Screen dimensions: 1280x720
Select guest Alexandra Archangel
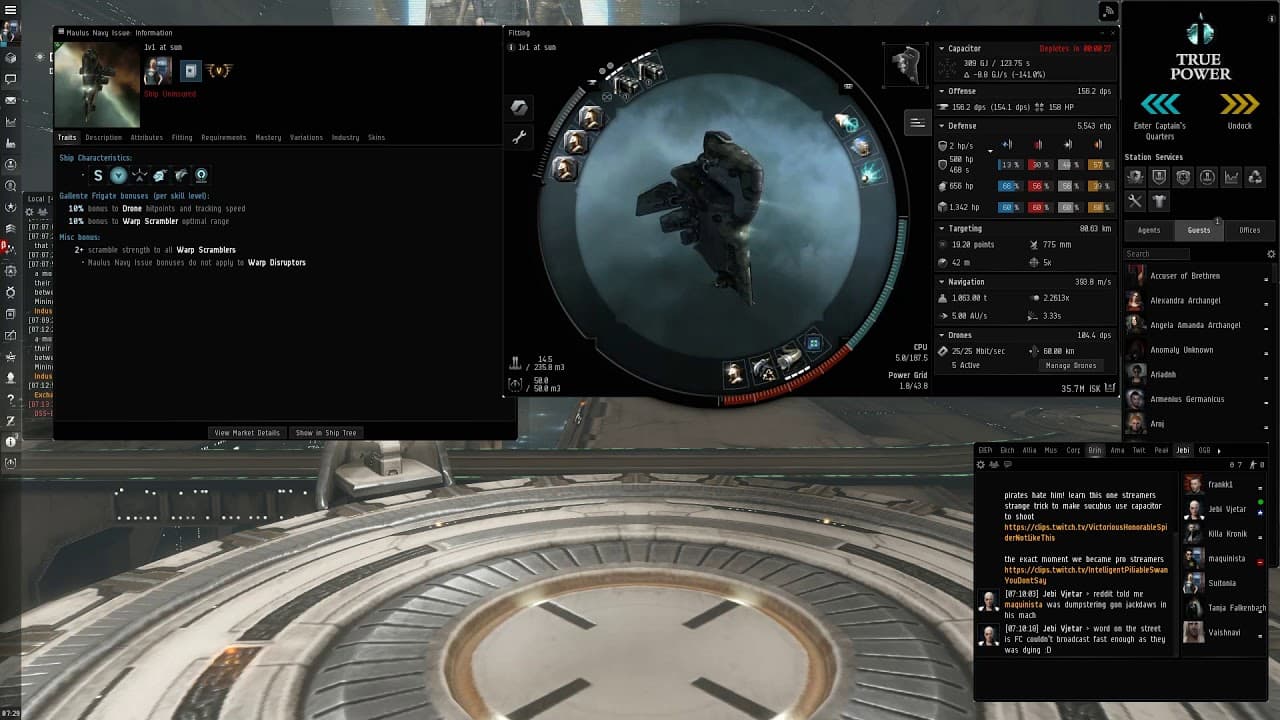coord(1199,301)
